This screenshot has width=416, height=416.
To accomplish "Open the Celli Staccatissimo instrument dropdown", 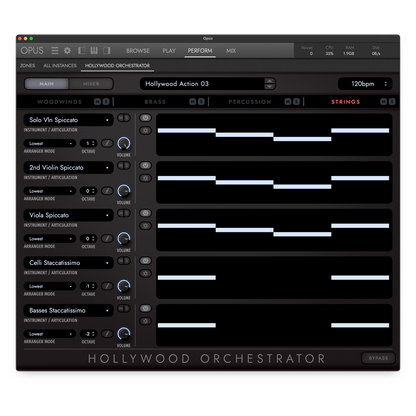I will tap(68, 263).
